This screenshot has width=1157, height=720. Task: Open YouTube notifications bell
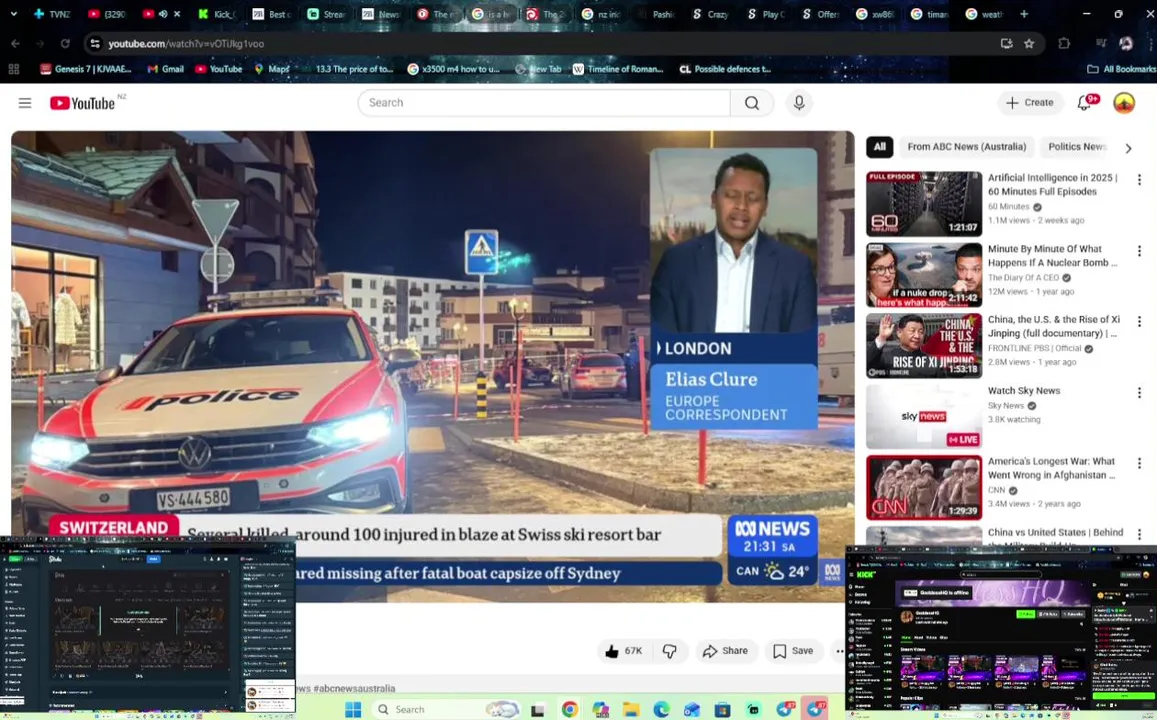[x=1085, y=103]
